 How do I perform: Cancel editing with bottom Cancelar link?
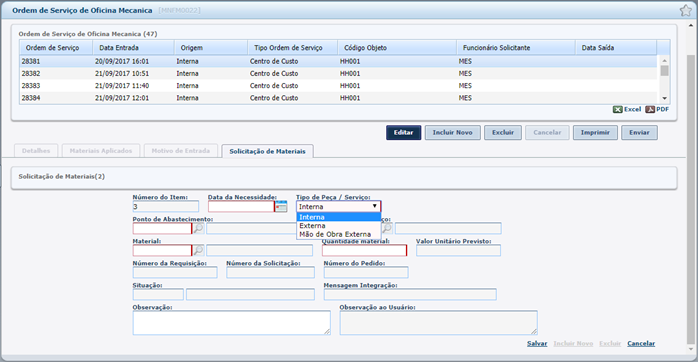[641, 343]
